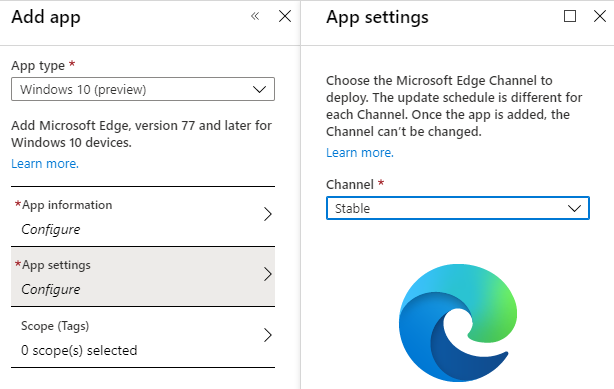Click the '0 scope(s) selected' text
This screenshot has width=614, height=389.
[79, 350]
